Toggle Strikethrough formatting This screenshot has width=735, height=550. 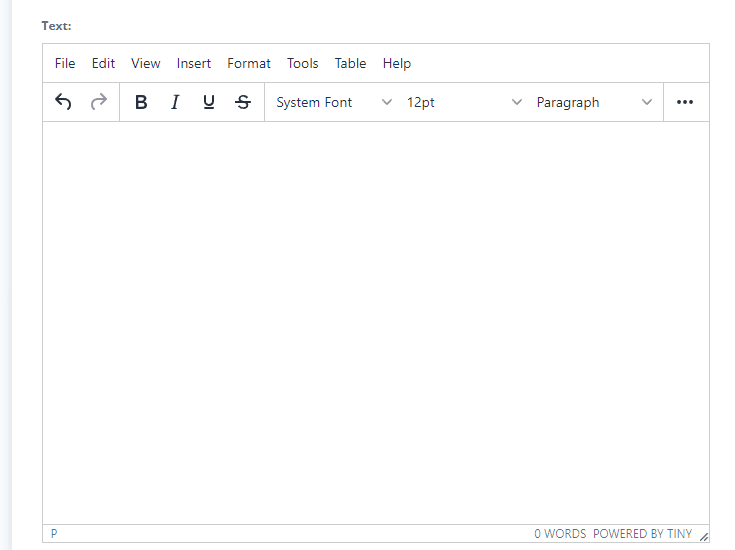pos(243,102)
